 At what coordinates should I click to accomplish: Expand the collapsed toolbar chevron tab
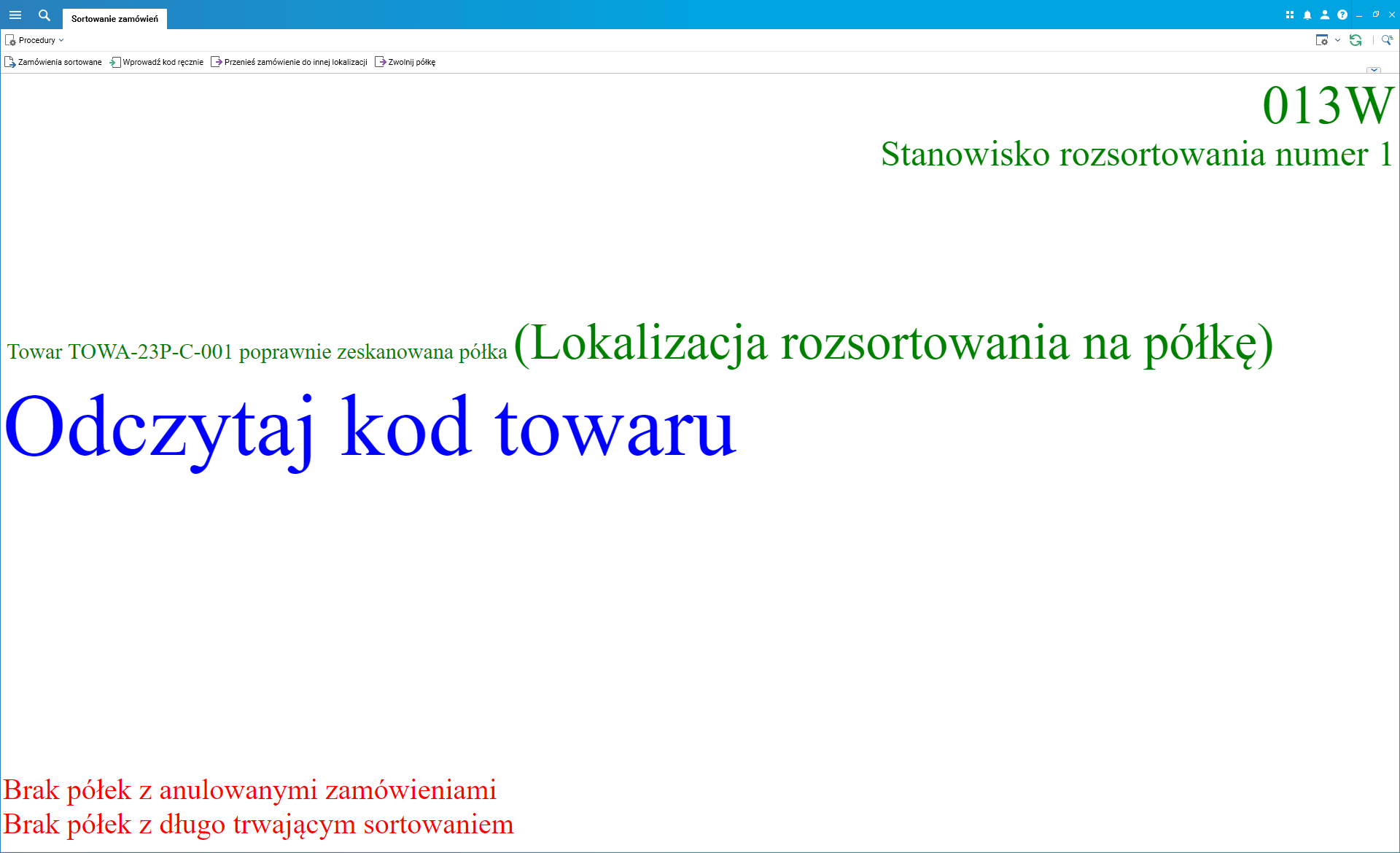coord(1374,70)
